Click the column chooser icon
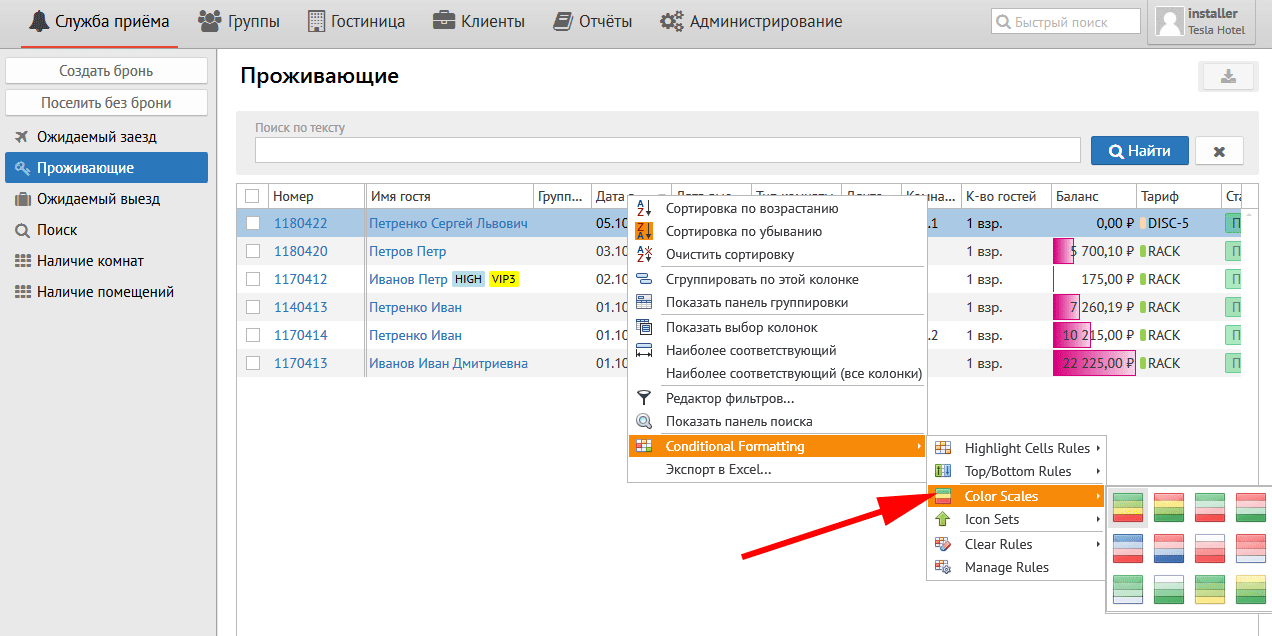 (644, 327)
